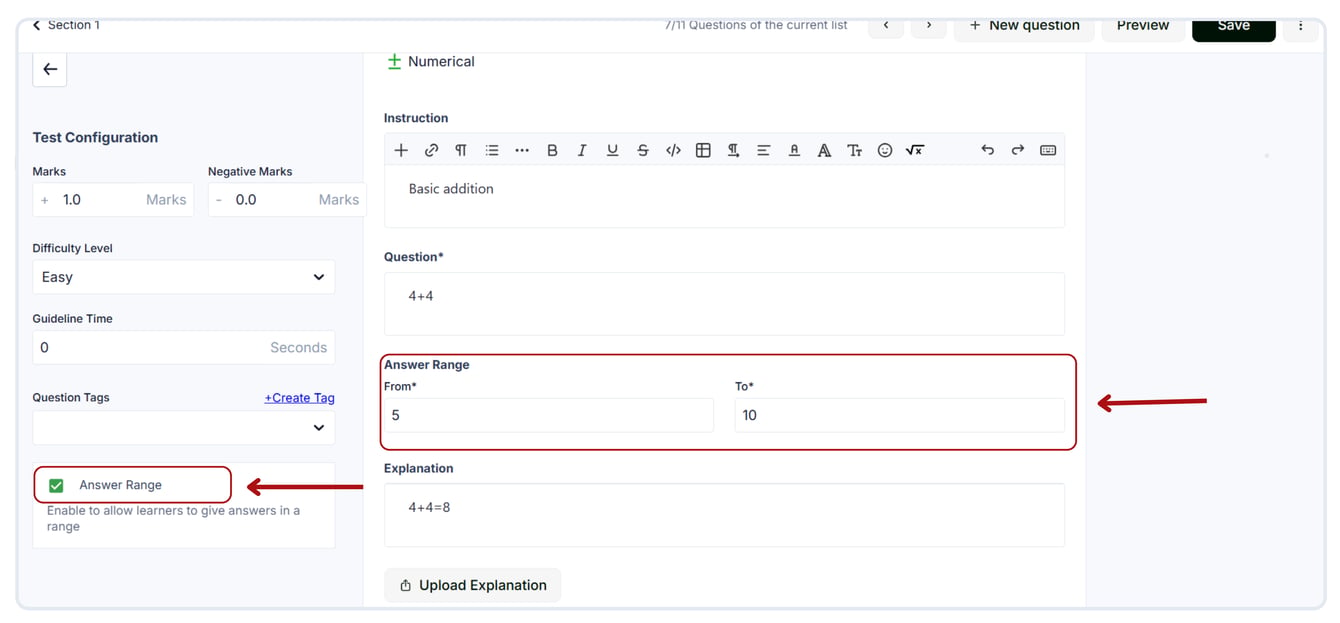Open the Difficulty Level dropdown

(x=184, y=277)
